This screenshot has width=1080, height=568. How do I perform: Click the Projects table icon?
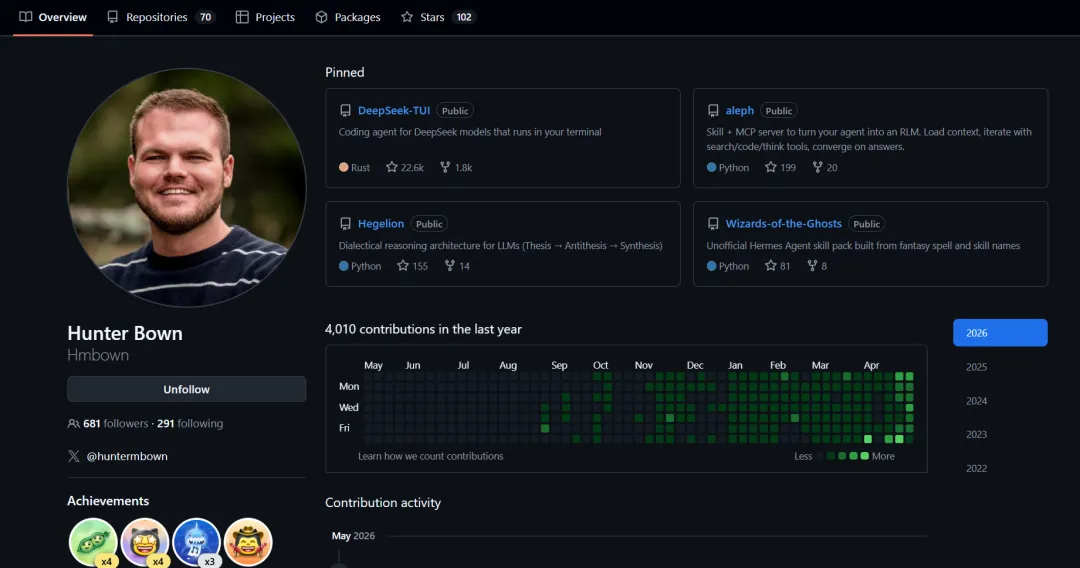[x=242, y=17]
